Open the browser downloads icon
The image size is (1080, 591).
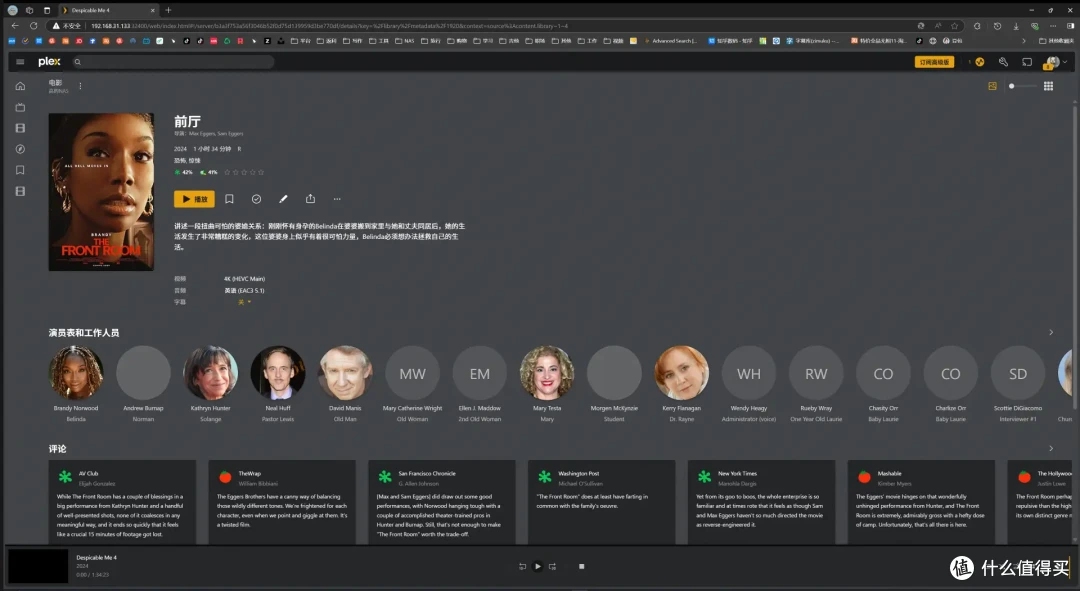[x=1016, y=25]
